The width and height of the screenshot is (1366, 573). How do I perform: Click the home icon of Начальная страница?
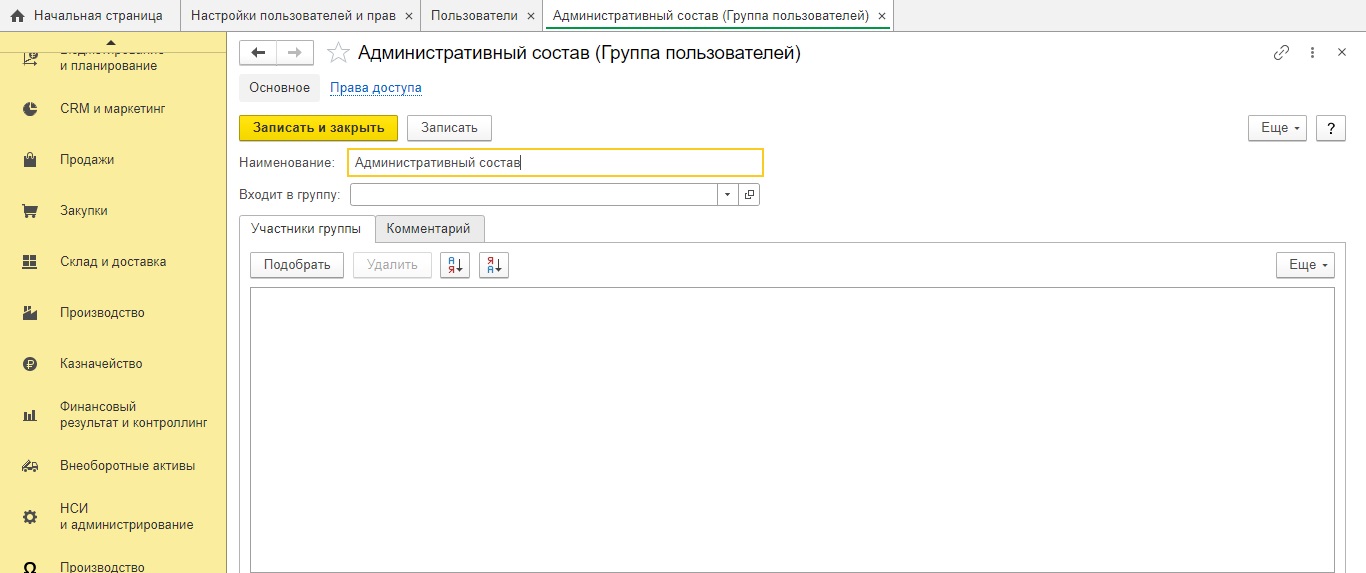tap(17, 16)
